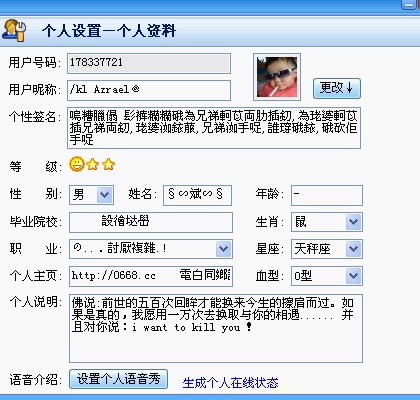Click the 用户昵称 nickname input field
Viewport: 420px width, 400px height.
tap(149, 90)
